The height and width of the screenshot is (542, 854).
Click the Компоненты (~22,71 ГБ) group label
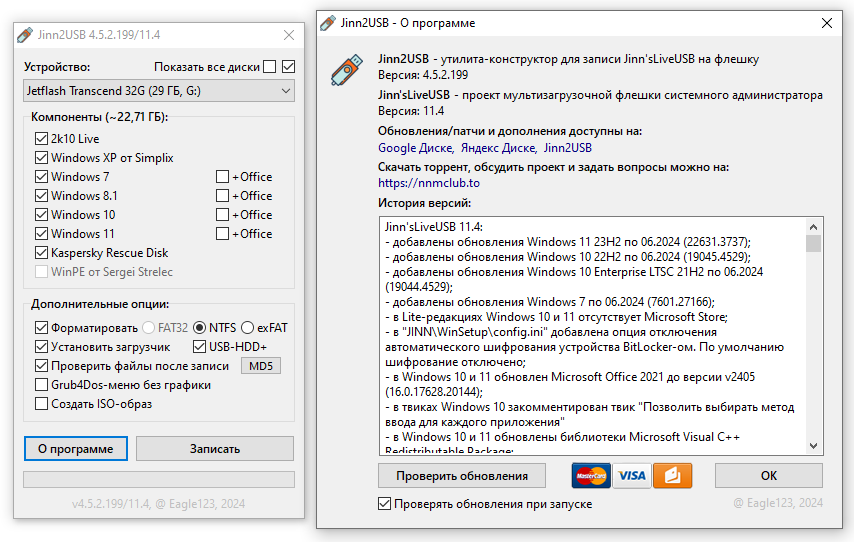tap(100, 117)
